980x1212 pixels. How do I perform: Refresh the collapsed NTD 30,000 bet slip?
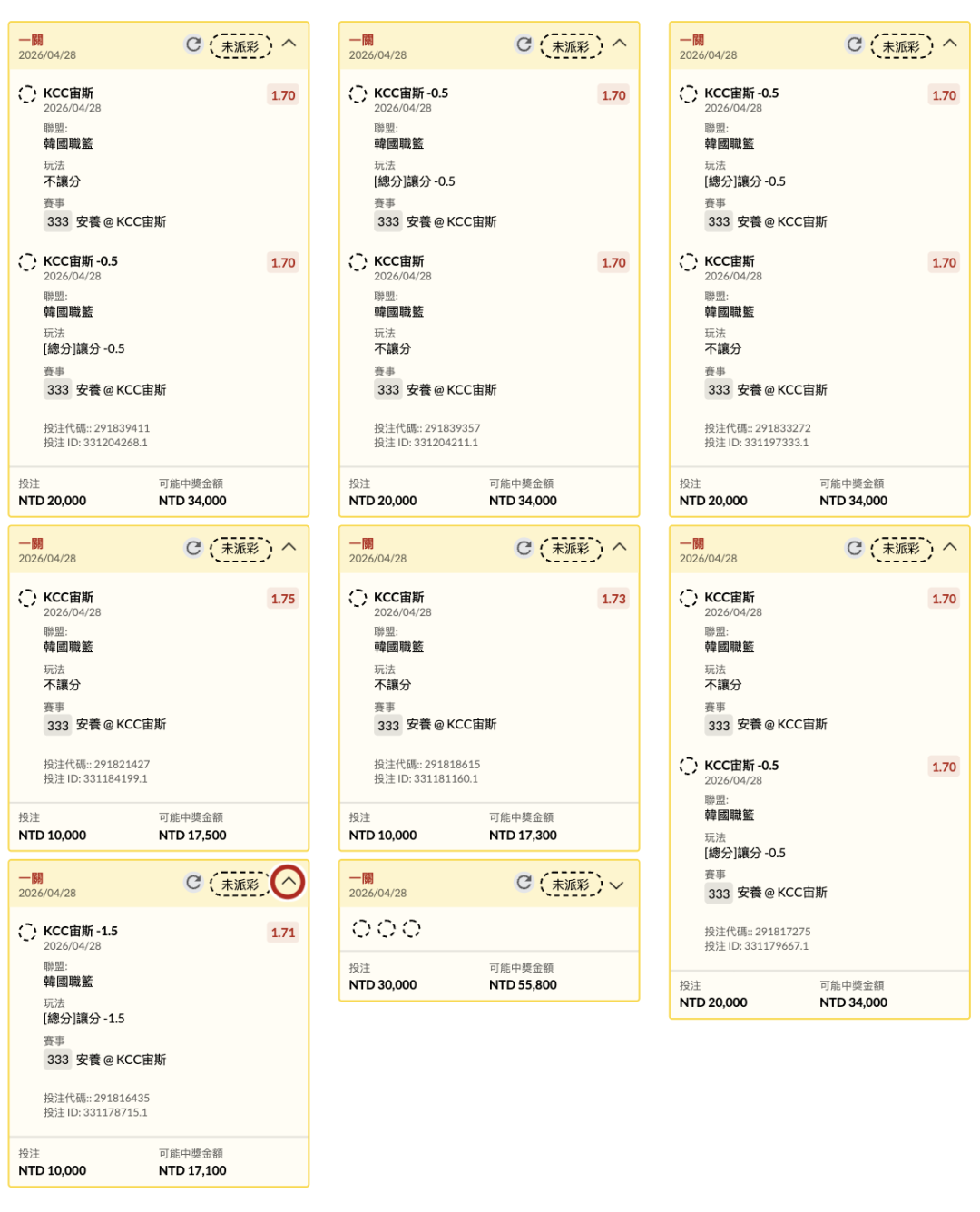pyautogui.click(x=524, y=883)
